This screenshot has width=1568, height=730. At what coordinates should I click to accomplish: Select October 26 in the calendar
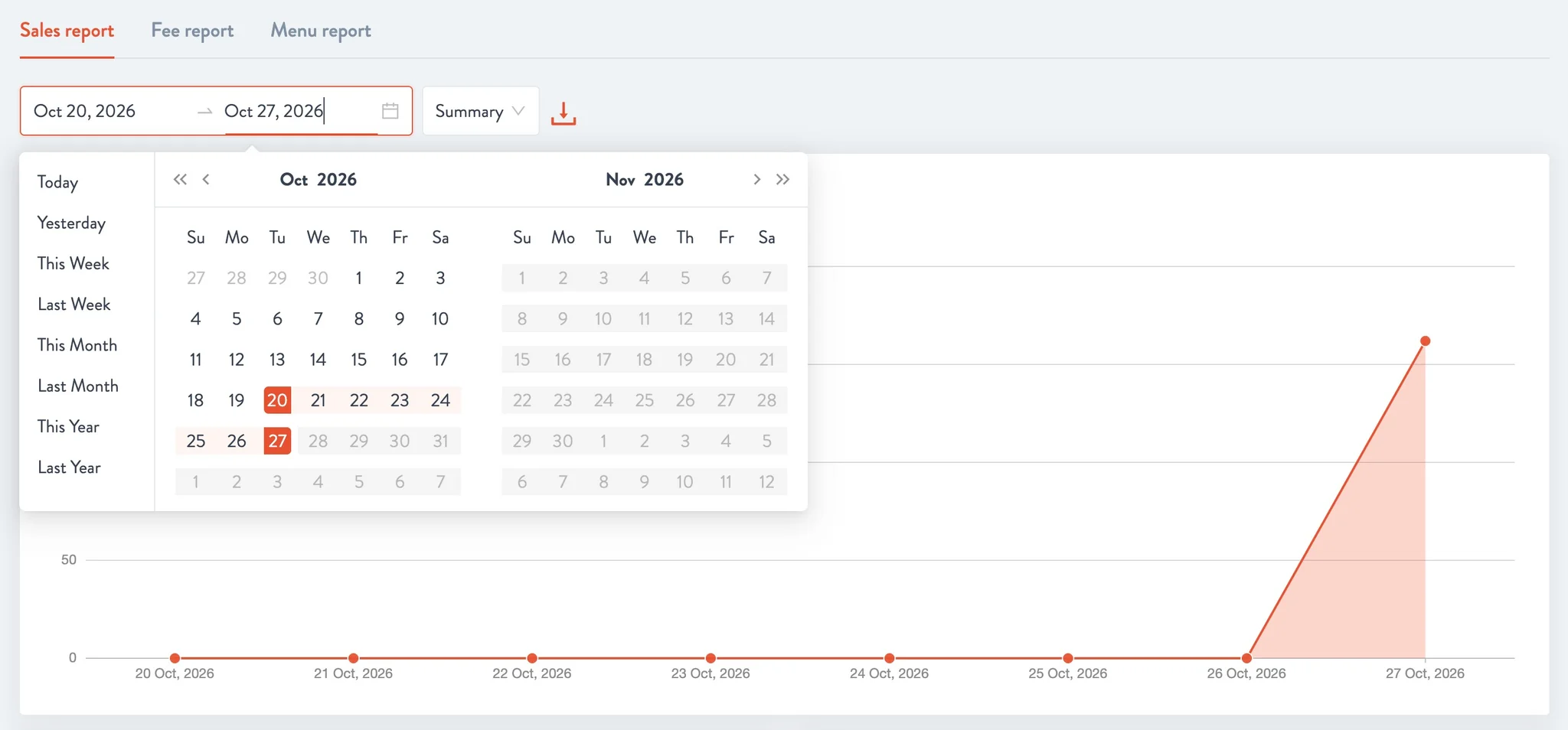pos(237,441)
